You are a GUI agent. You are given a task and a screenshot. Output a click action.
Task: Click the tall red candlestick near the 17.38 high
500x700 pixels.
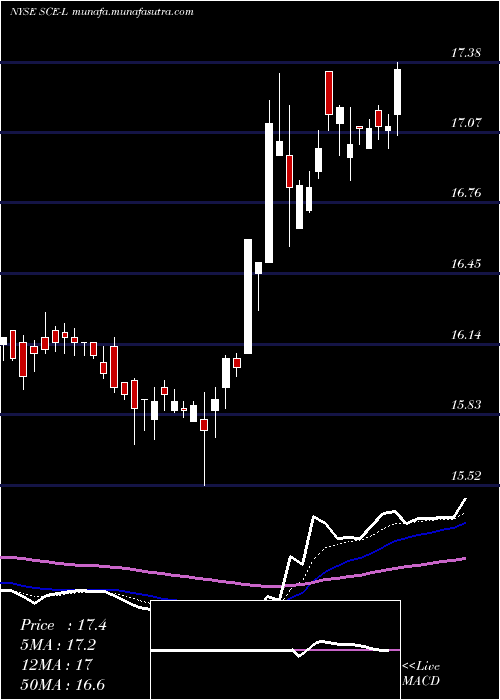(329, 93)
